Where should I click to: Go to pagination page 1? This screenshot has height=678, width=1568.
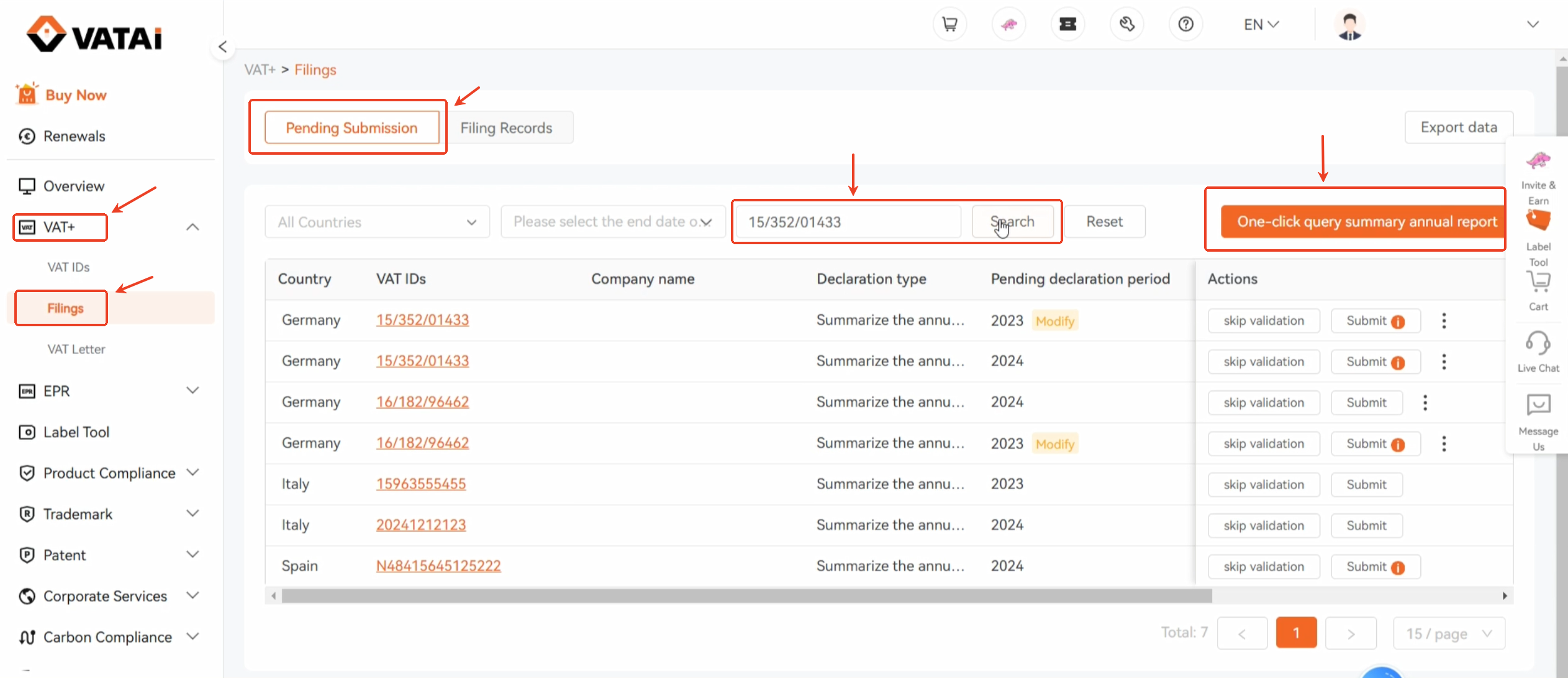pyautogui.click(x=1296, y=633)
